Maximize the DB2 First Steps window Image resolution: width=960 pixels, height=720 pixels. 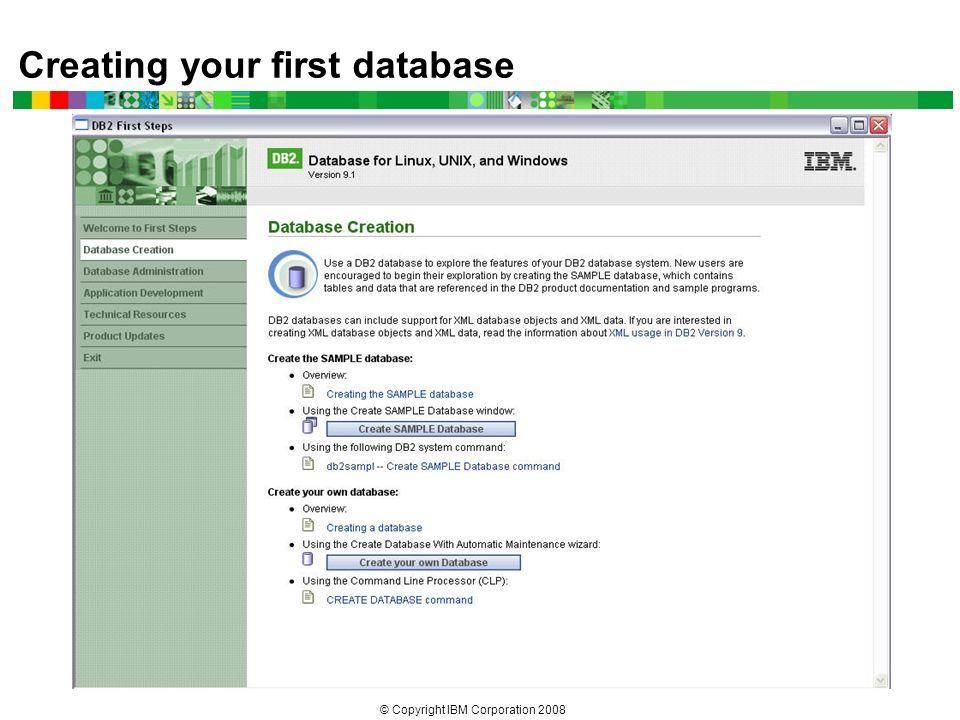[859, 125]
